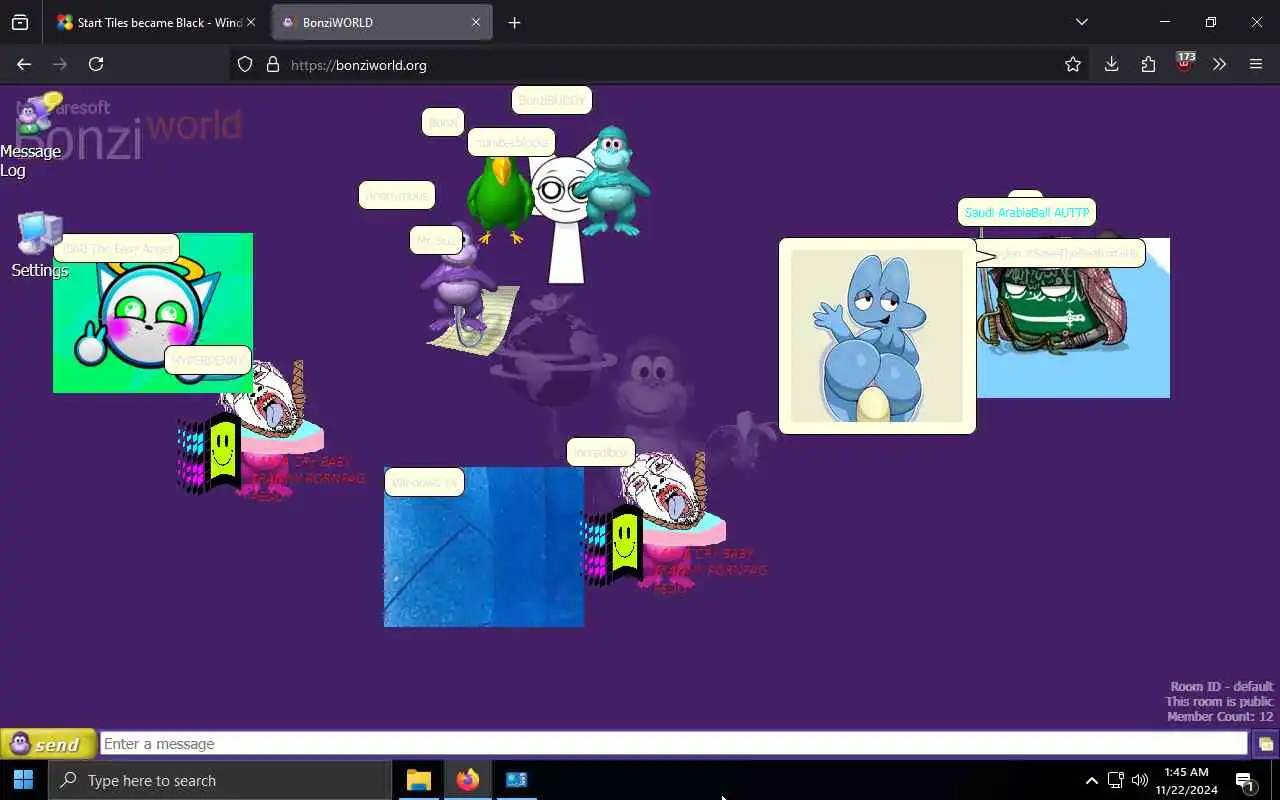Expand more tools overflow chevron

[x=1219, y=64]
